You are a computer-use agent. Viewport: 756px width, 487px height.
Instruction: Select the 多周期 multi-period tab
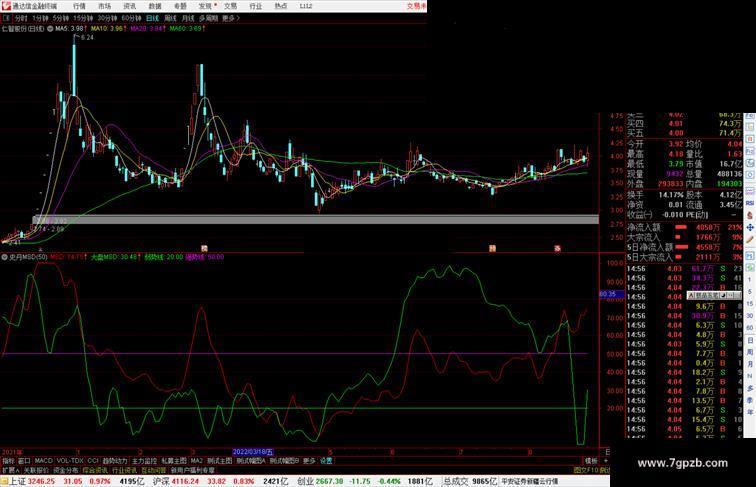pyautogui.click(x=208, y=18)
